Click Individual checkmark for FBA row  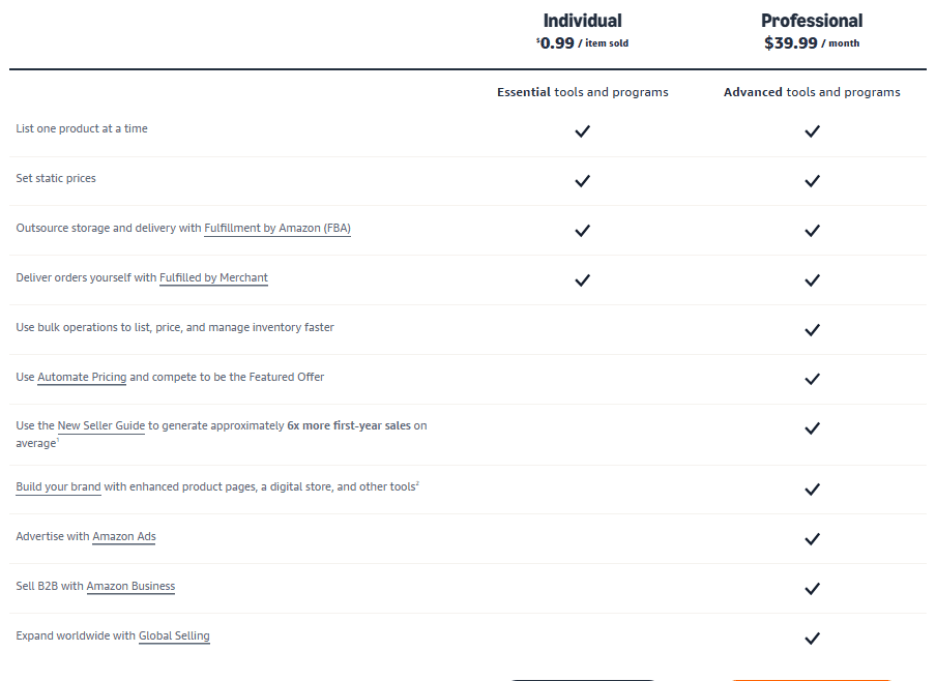click(582, 230)
